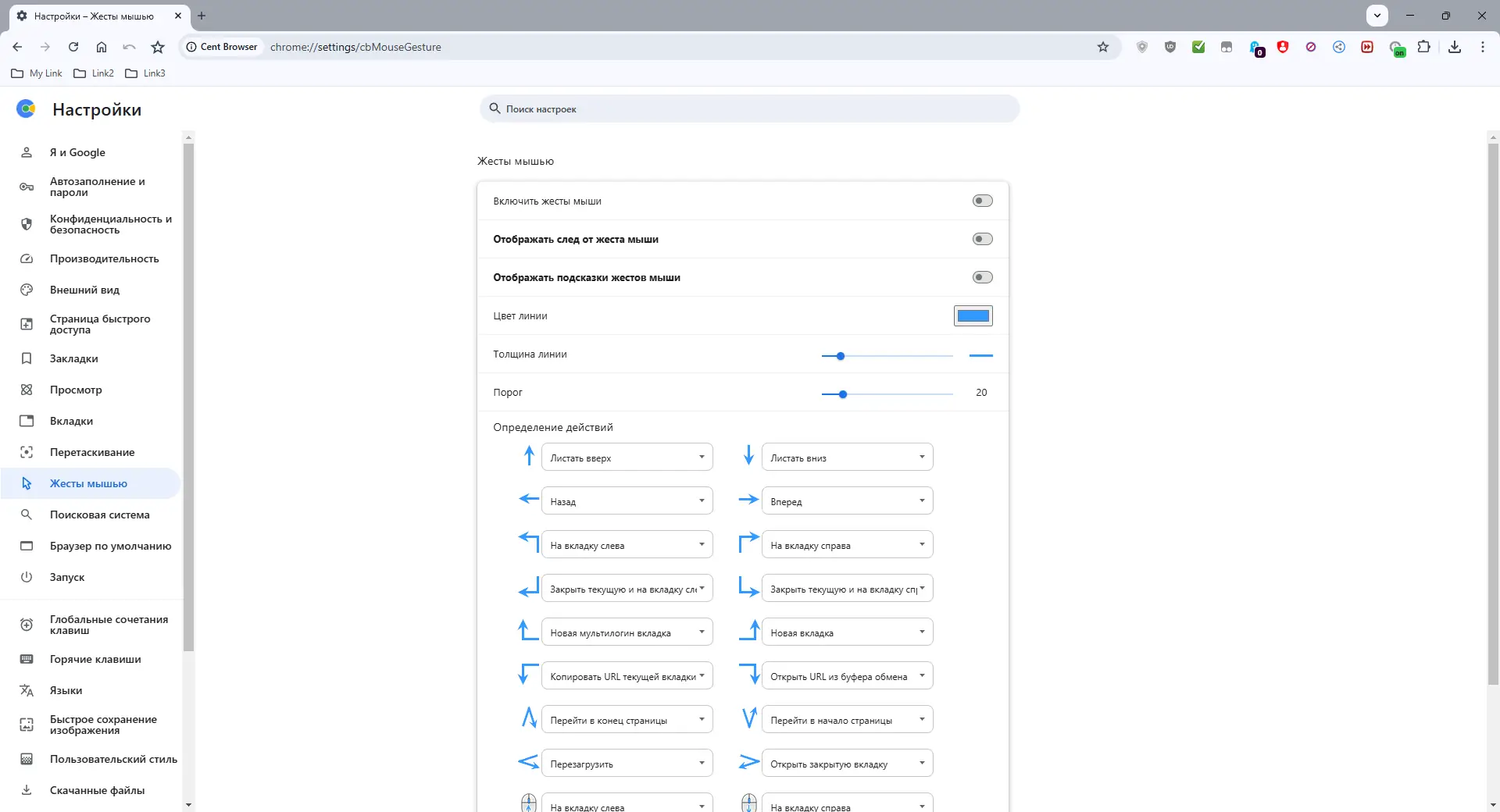Open the tab search dropdown arrow
Screen dimensions: 1500x812
pos(1377,15)
